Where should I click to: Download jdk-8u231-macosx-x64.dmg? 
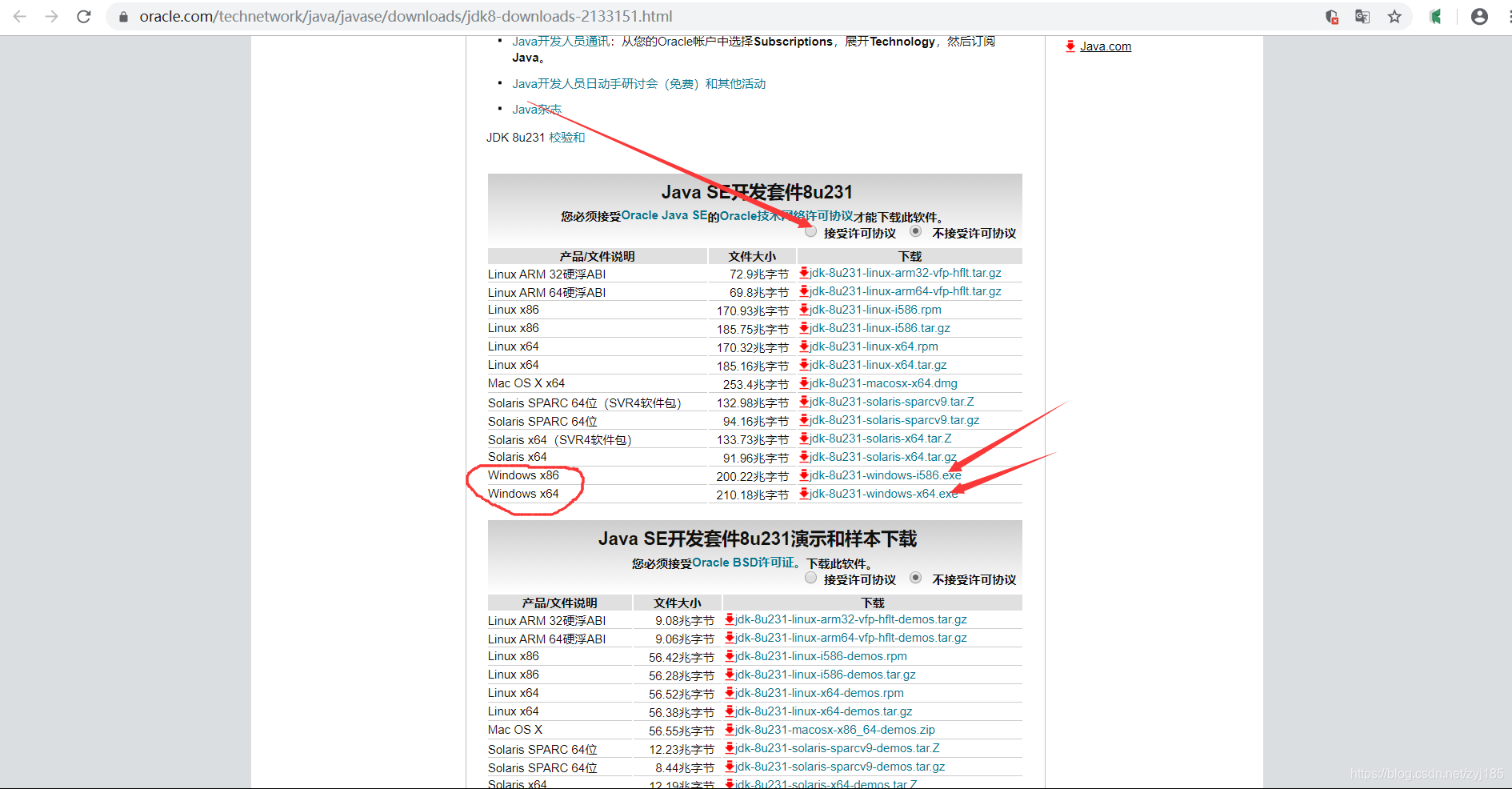(883, 383)
